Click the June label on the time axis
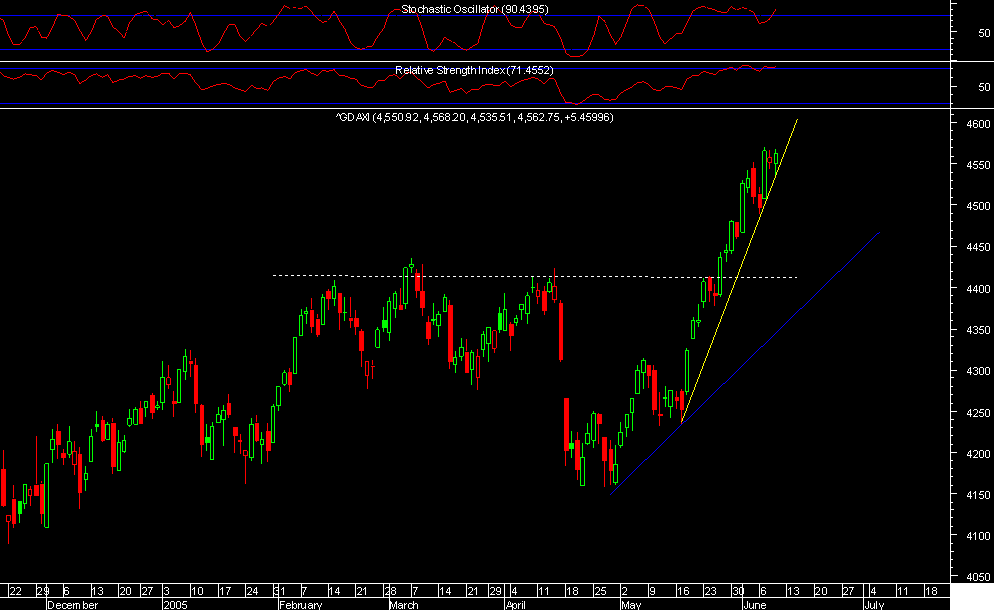Viewport: 994px width, 610px height. pos(753,604)
